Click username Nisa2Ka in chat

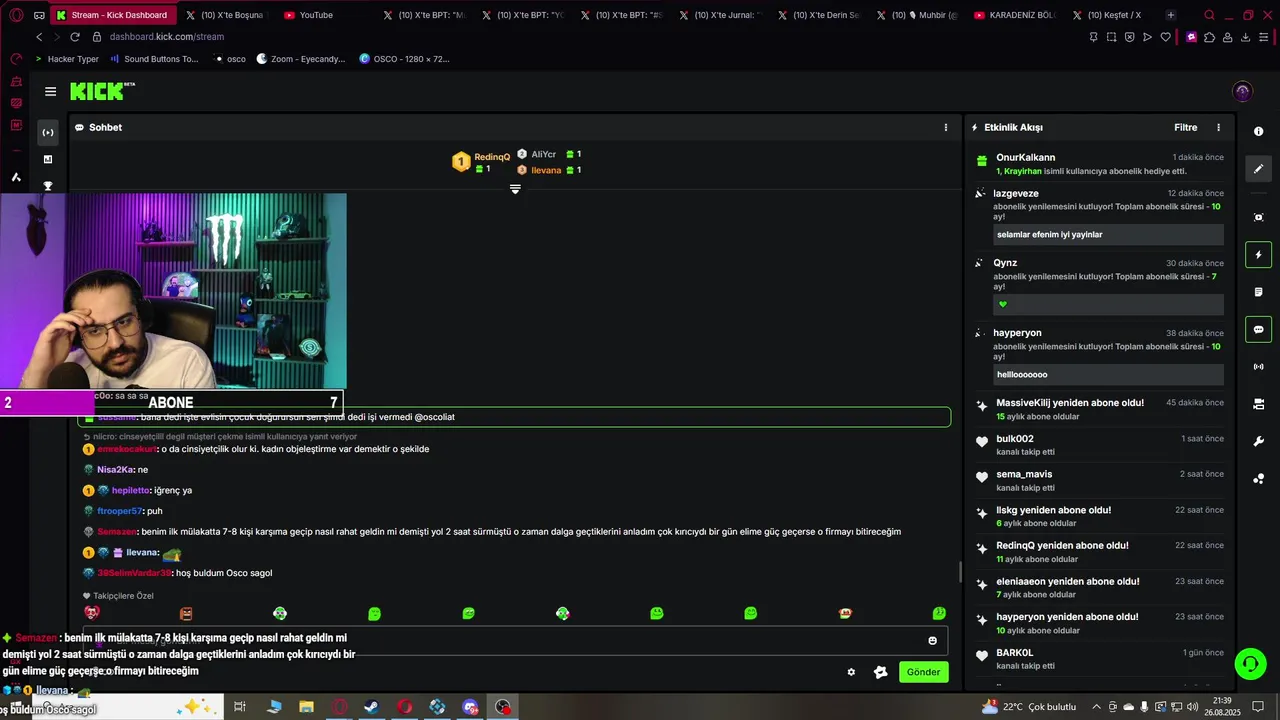pyautogui.click(x=115, y=470)
